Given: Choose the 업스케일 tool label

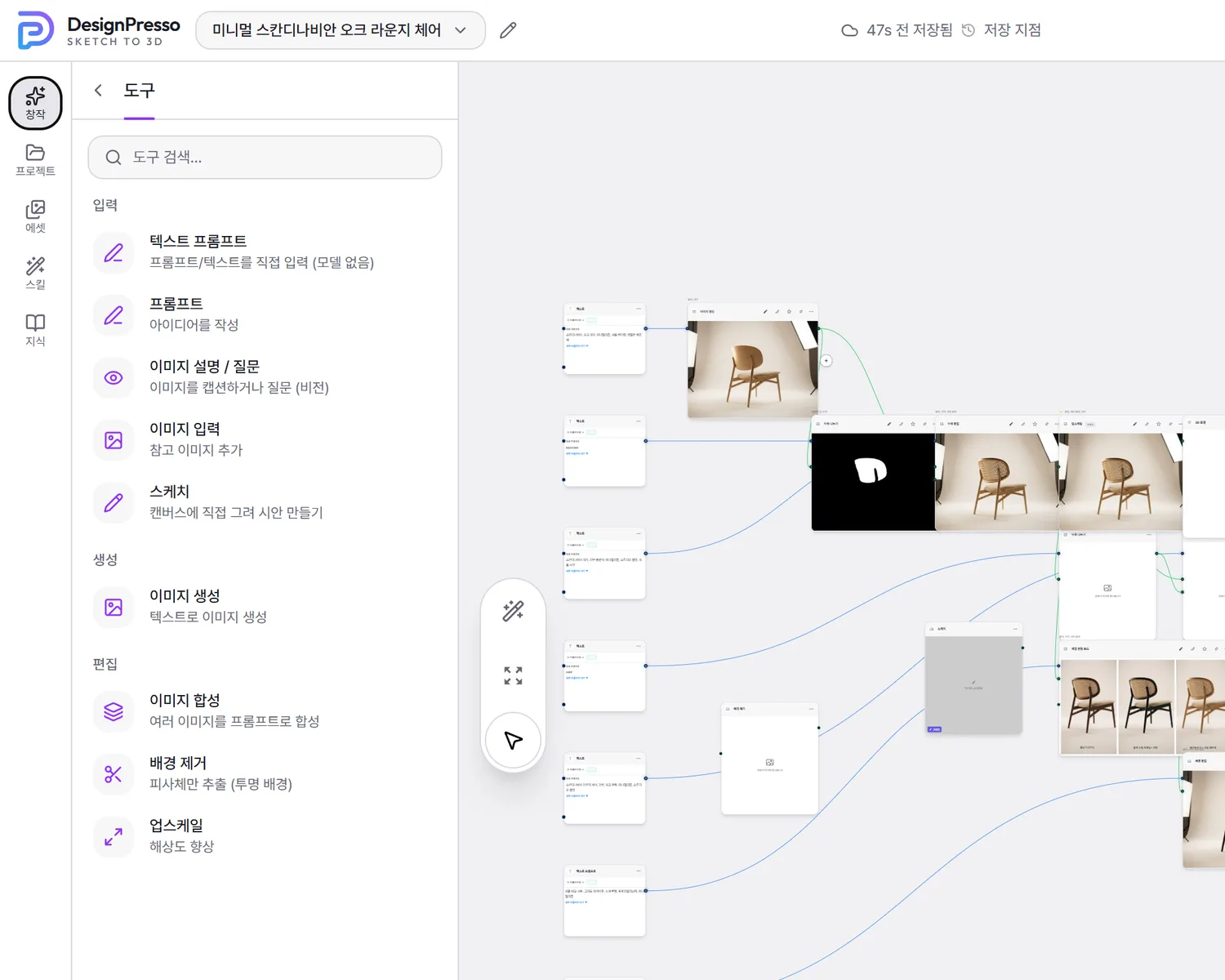Looking at the screenshot, I should (176, 826).
